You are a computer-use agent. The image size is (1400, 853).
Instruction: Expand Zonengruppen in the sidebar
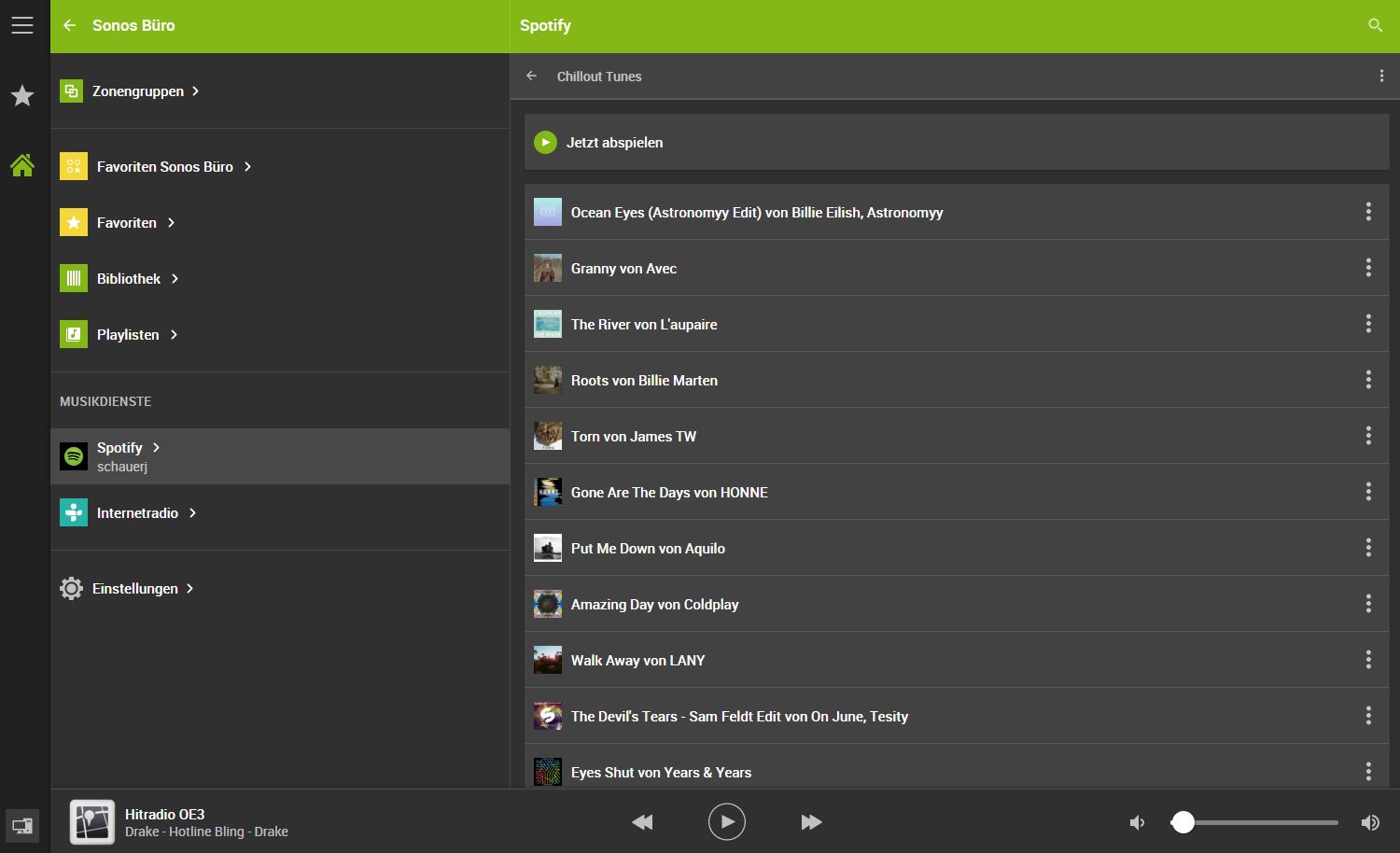coord(138,91)
